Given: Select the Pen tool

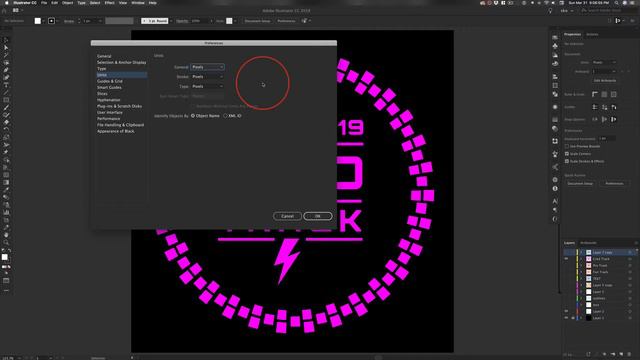Looking at the screenshot, I should [x=6, y=70].
